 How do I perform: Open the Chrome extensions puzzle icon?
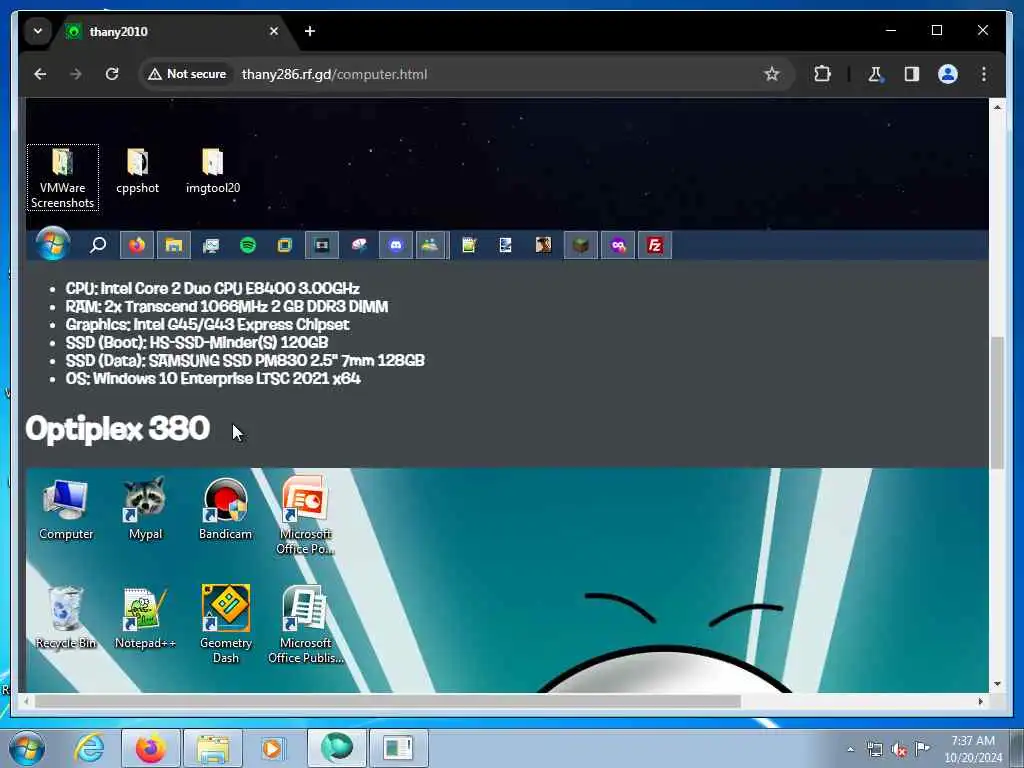click(x=822, y=74)
